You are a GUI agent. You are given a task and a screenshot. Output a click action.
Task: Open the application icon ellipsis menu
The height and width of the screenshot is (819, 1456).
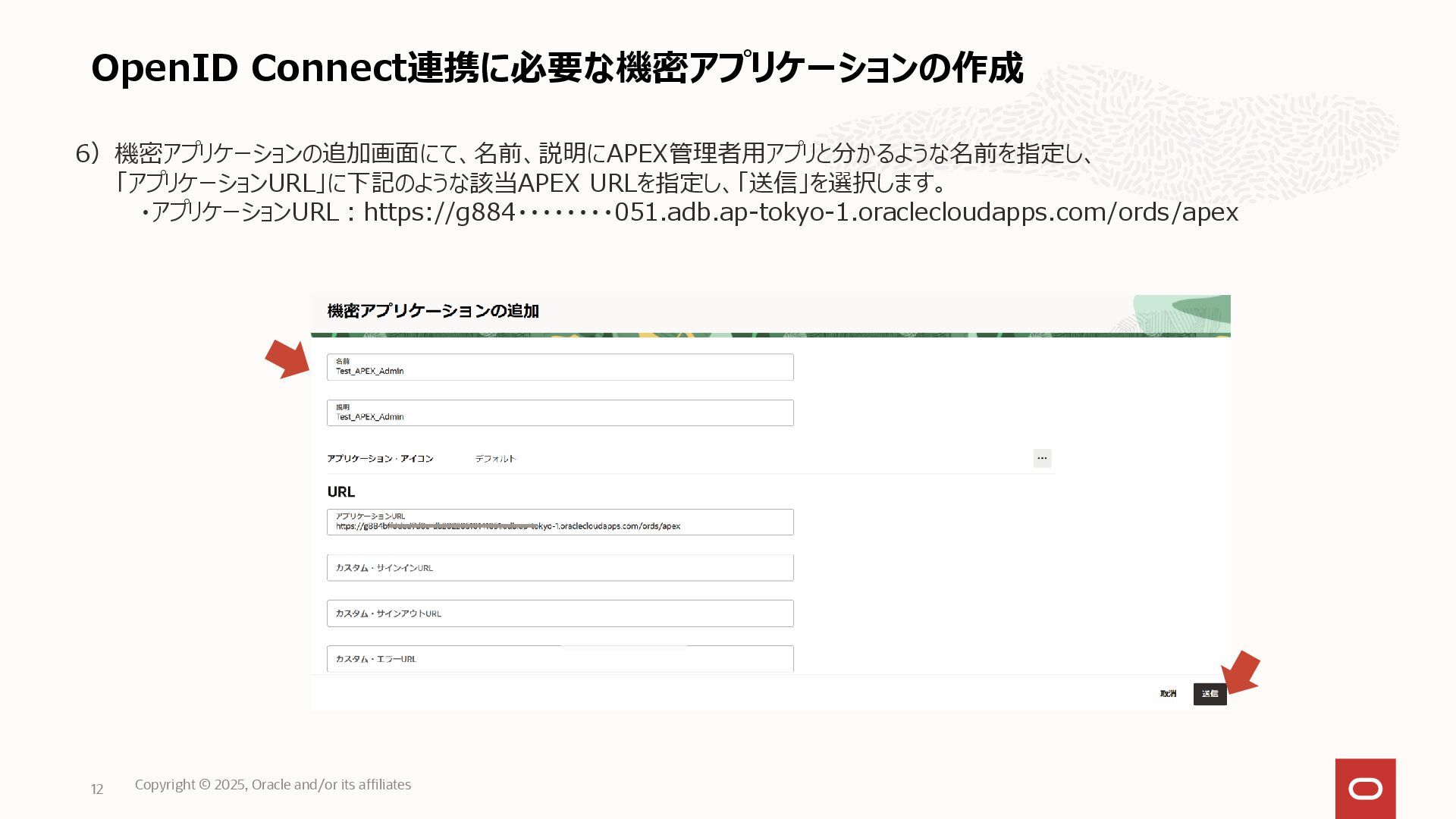point(1042,458)
